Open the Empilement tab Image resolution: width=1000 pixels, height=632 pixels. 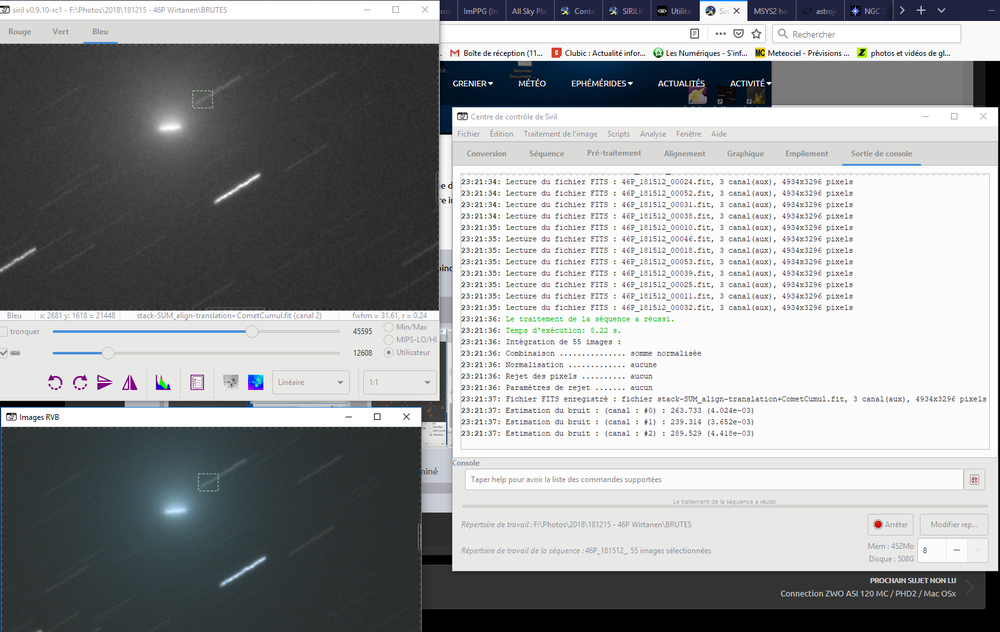(807, 154)
